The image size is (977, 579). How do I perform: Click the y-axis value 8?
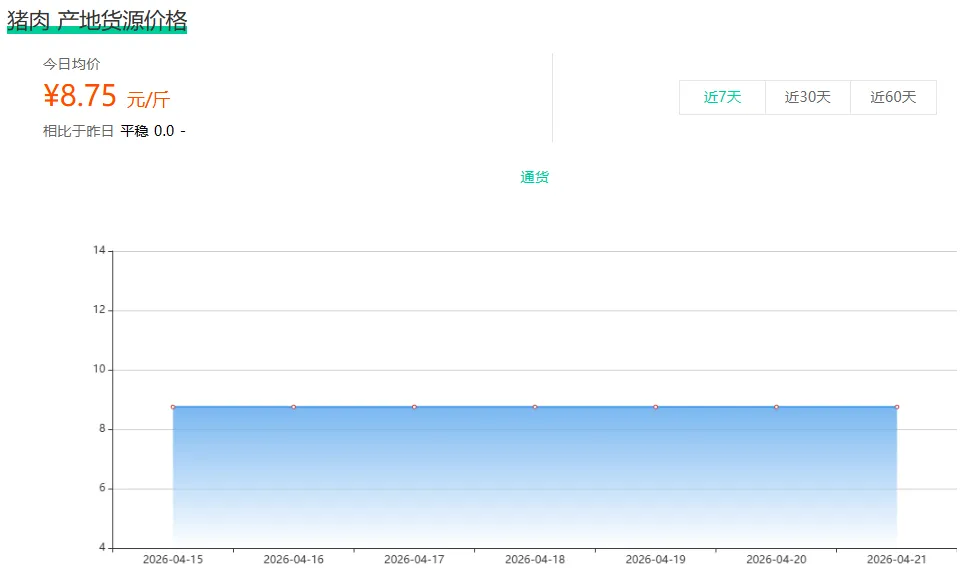[x=102, y=429]
